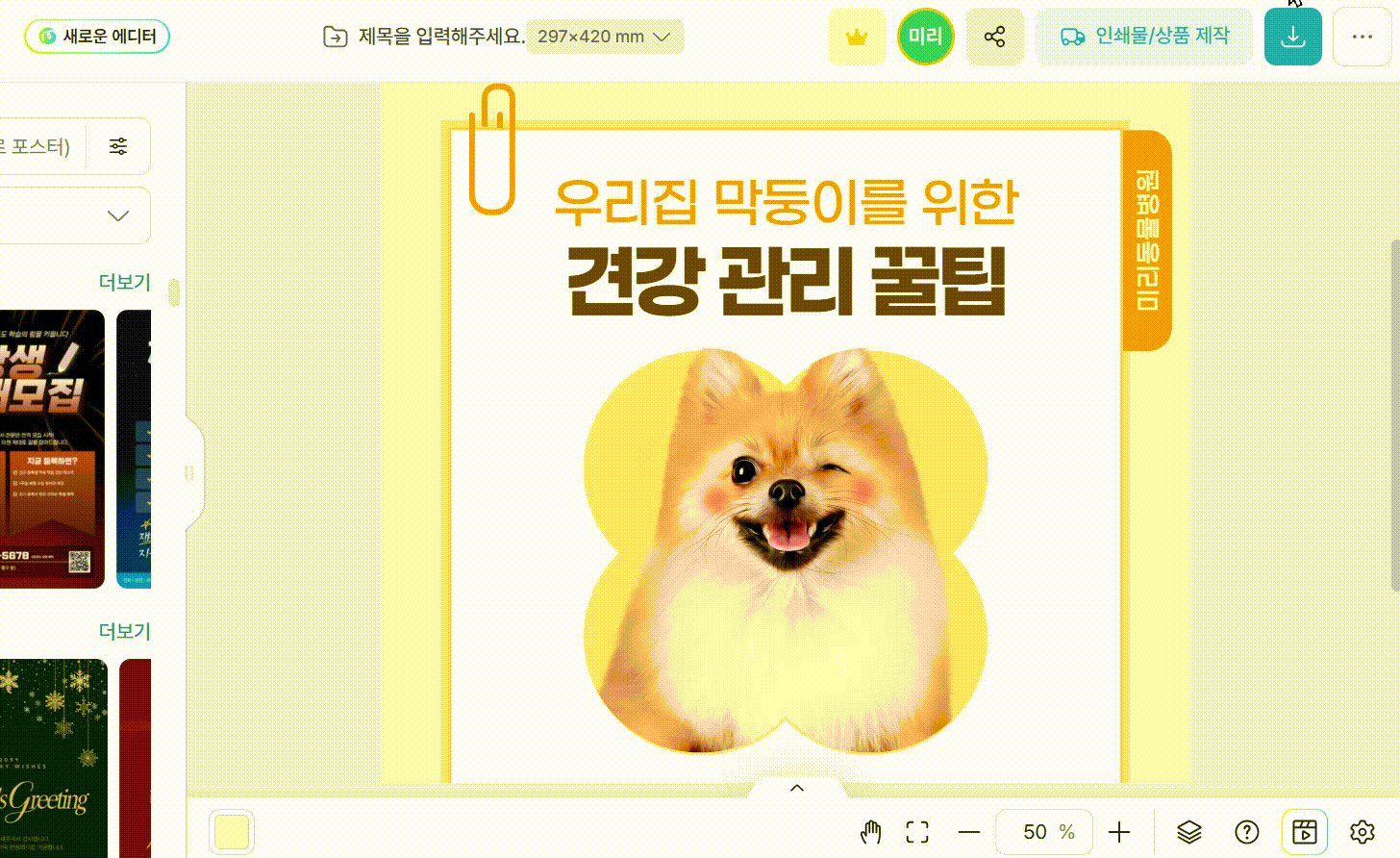Click the 인쇄물/상품 제작 button
The image size is (1400, 858).
pyautogui.click(x=1144, y=38)
